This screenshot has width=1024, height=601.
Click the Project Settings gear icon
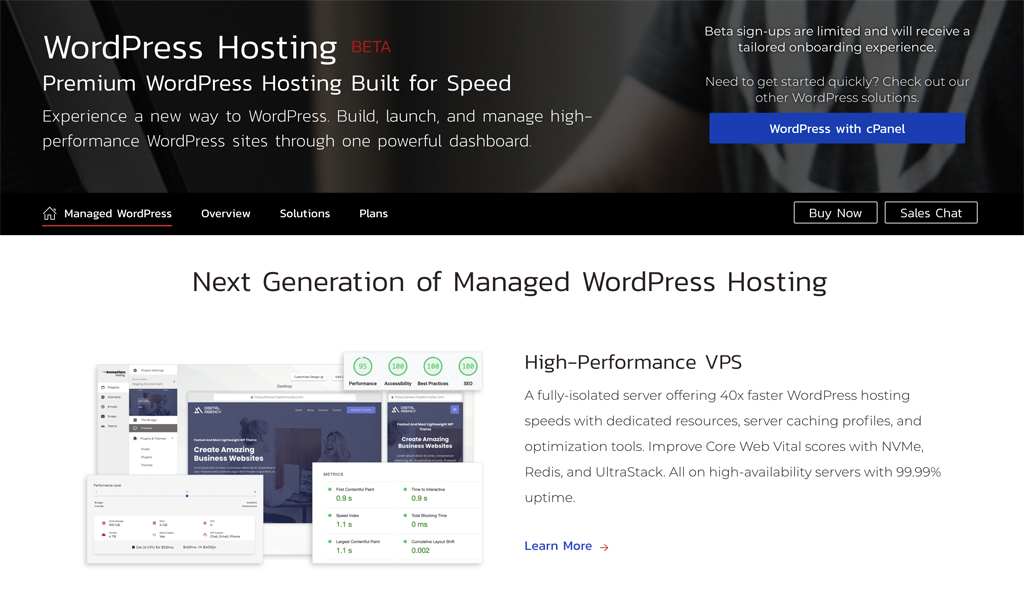[135, 370]
